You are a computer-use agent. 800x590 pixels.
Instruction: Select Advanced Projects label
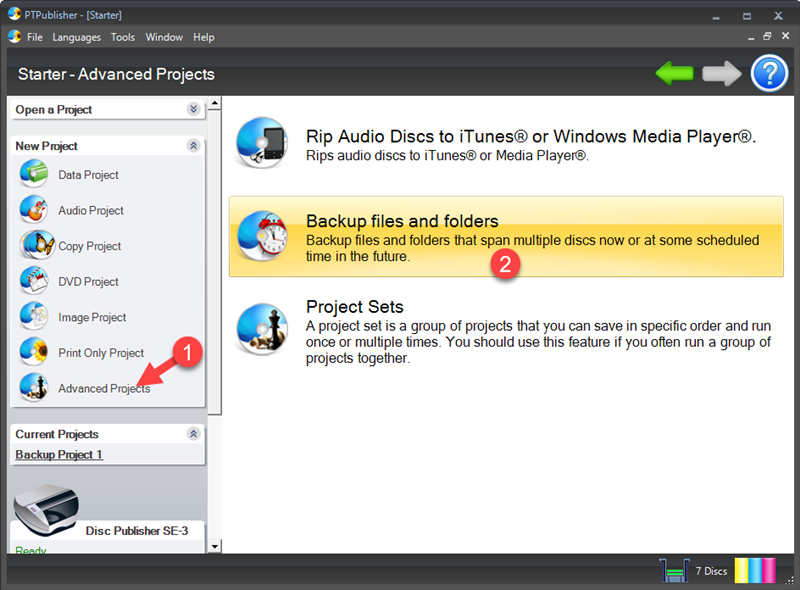(x=104, y=388)
